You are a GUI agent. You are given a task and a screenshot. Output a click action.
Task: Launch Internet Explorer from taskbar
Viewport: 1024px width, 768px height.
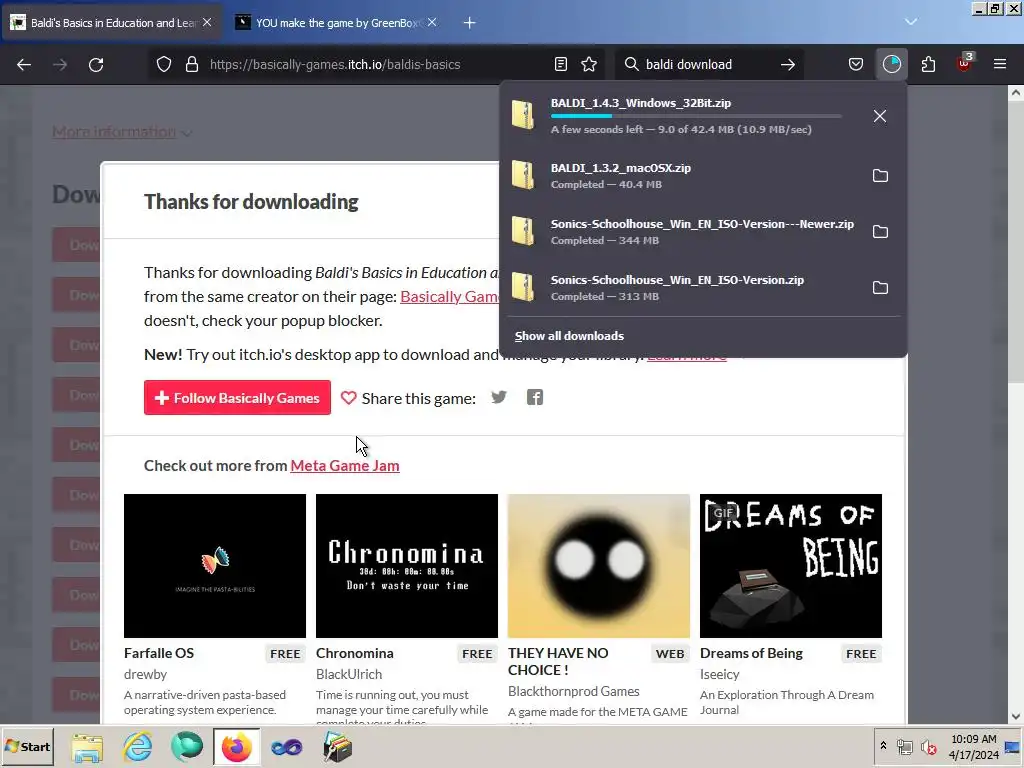click(x=137, y=746)
